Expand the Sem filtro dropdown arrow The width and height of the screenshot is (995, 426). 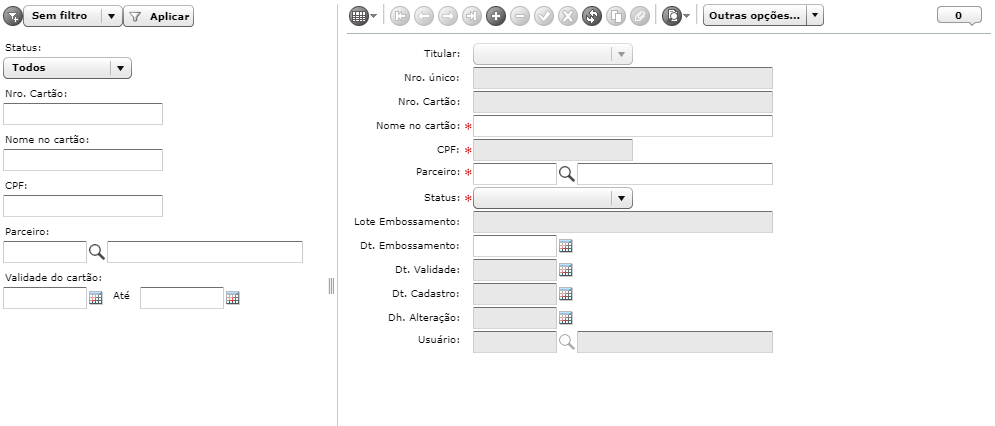pos(112,17)
